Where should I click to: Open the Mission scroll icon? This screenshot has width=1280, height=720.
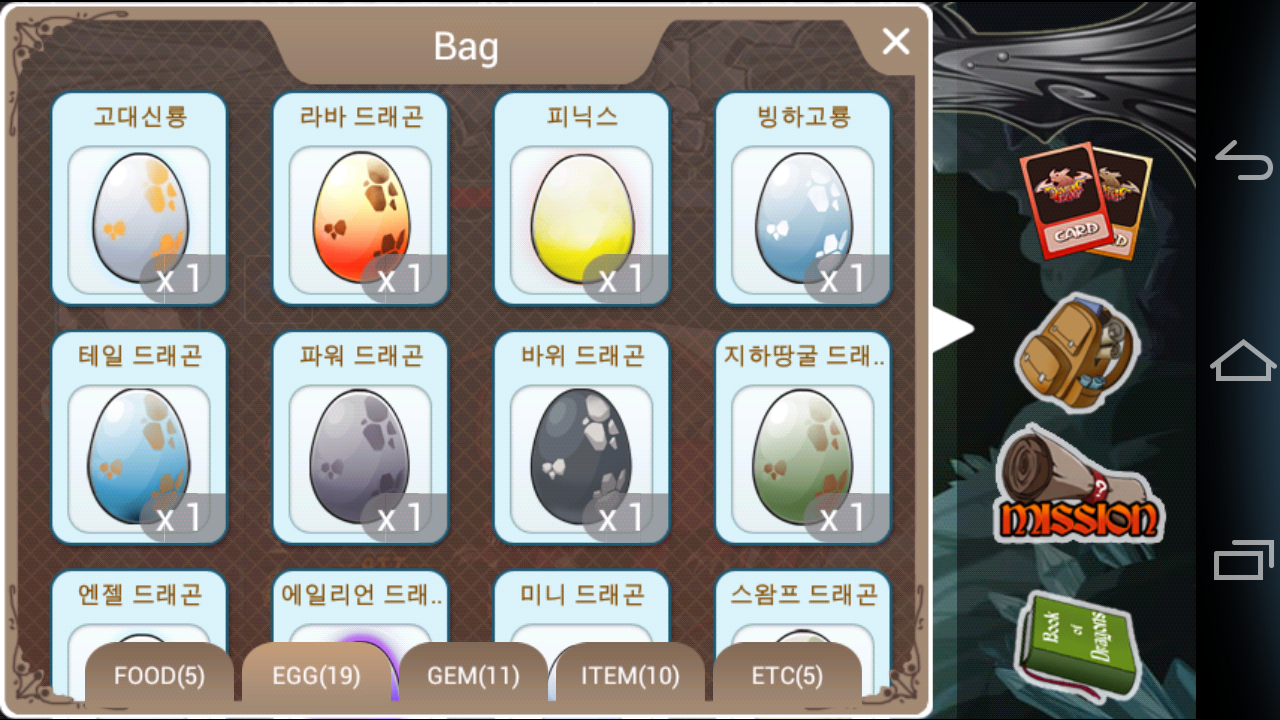point(1080,484)
